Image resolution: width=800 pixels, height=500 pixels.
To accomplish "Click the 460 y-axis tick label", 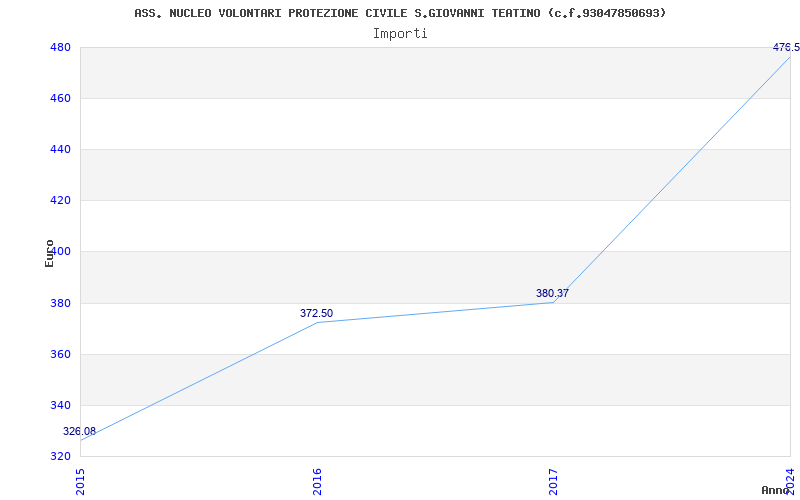I will click(x=60, y=98).
